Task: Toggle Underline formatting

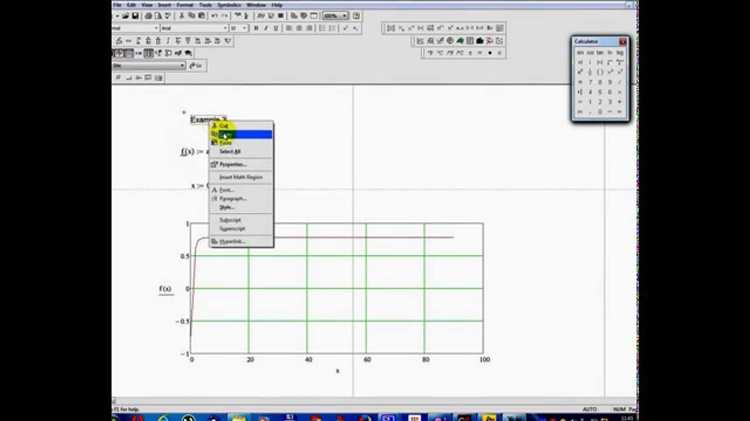Action: (276, 28)
